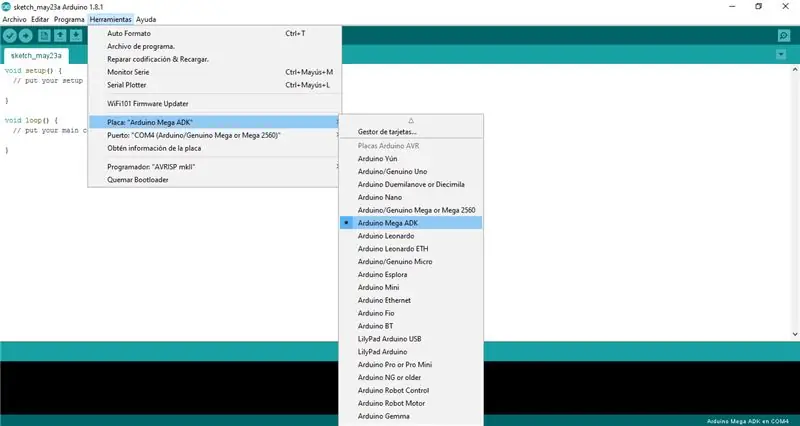Click the Arduino logo in title bar
Screen dimensions: 800x426
[6, 7]
